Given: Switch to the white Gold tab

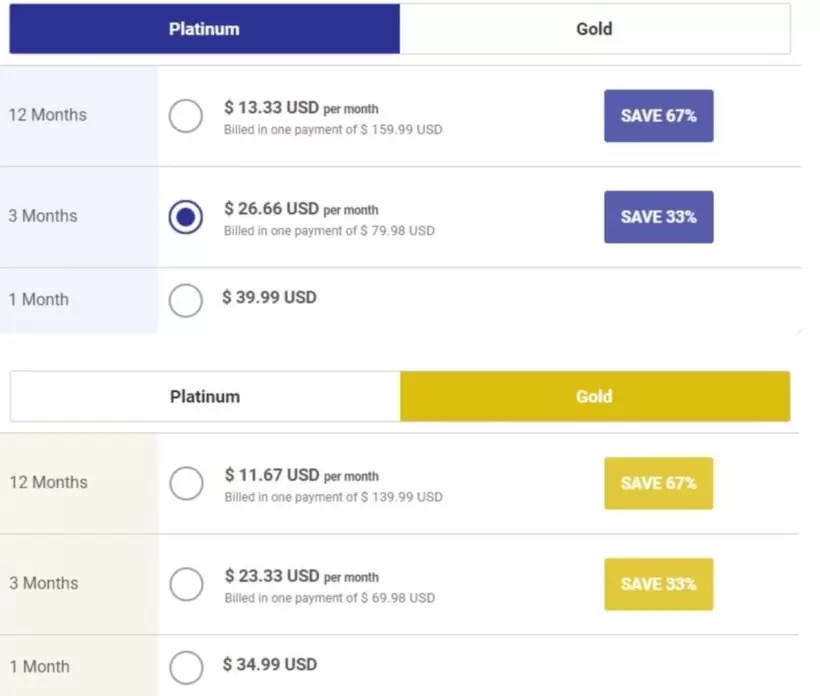Looking at the screenshot, I should (594, 29).
